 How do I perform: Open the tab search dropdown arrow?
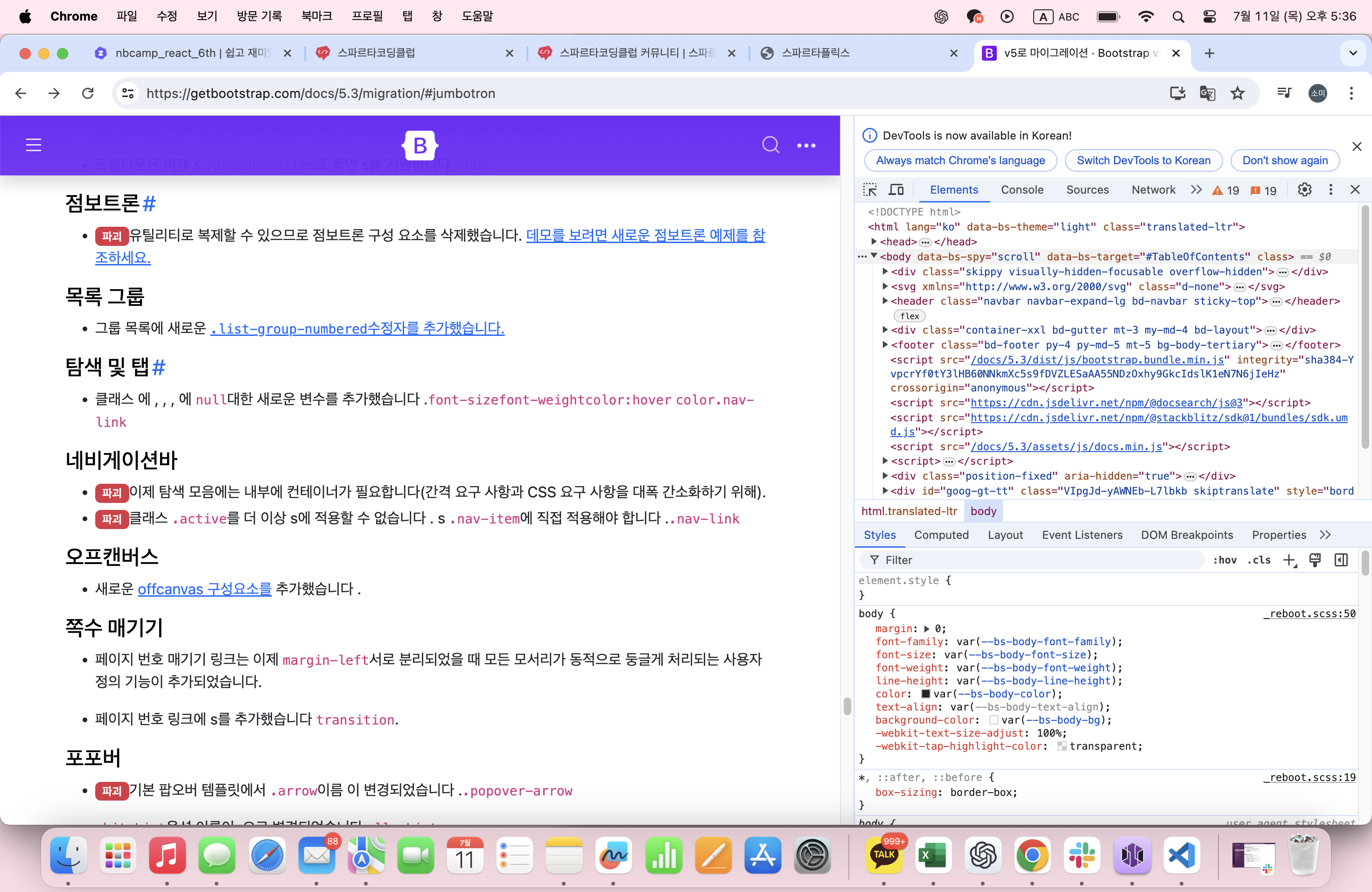coord(1352,53)
